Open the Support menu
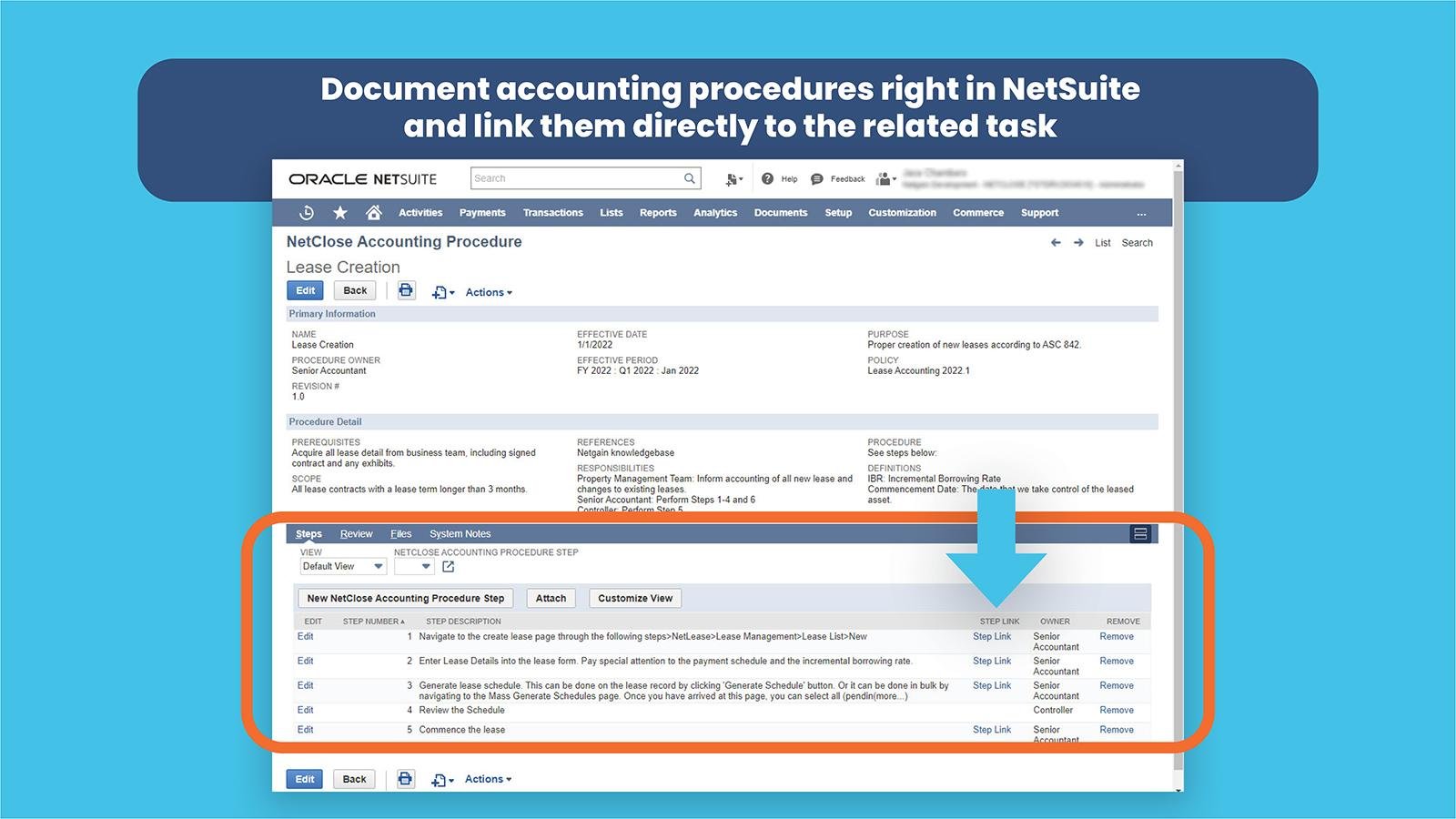1456x819 pixels. coord(1039,213)
